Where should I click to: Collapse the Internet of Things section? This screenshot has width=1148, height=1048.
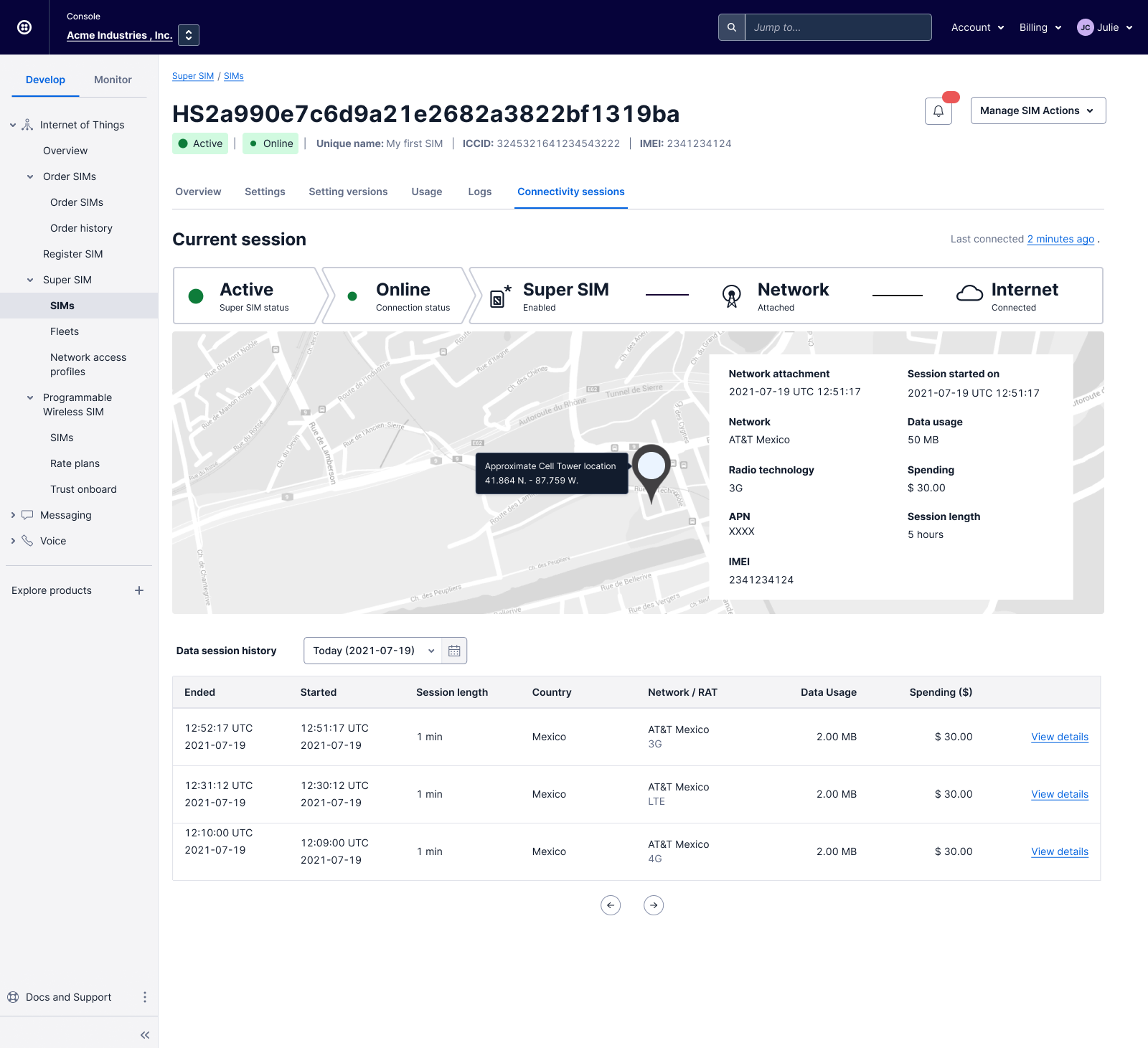pos(13,125)
